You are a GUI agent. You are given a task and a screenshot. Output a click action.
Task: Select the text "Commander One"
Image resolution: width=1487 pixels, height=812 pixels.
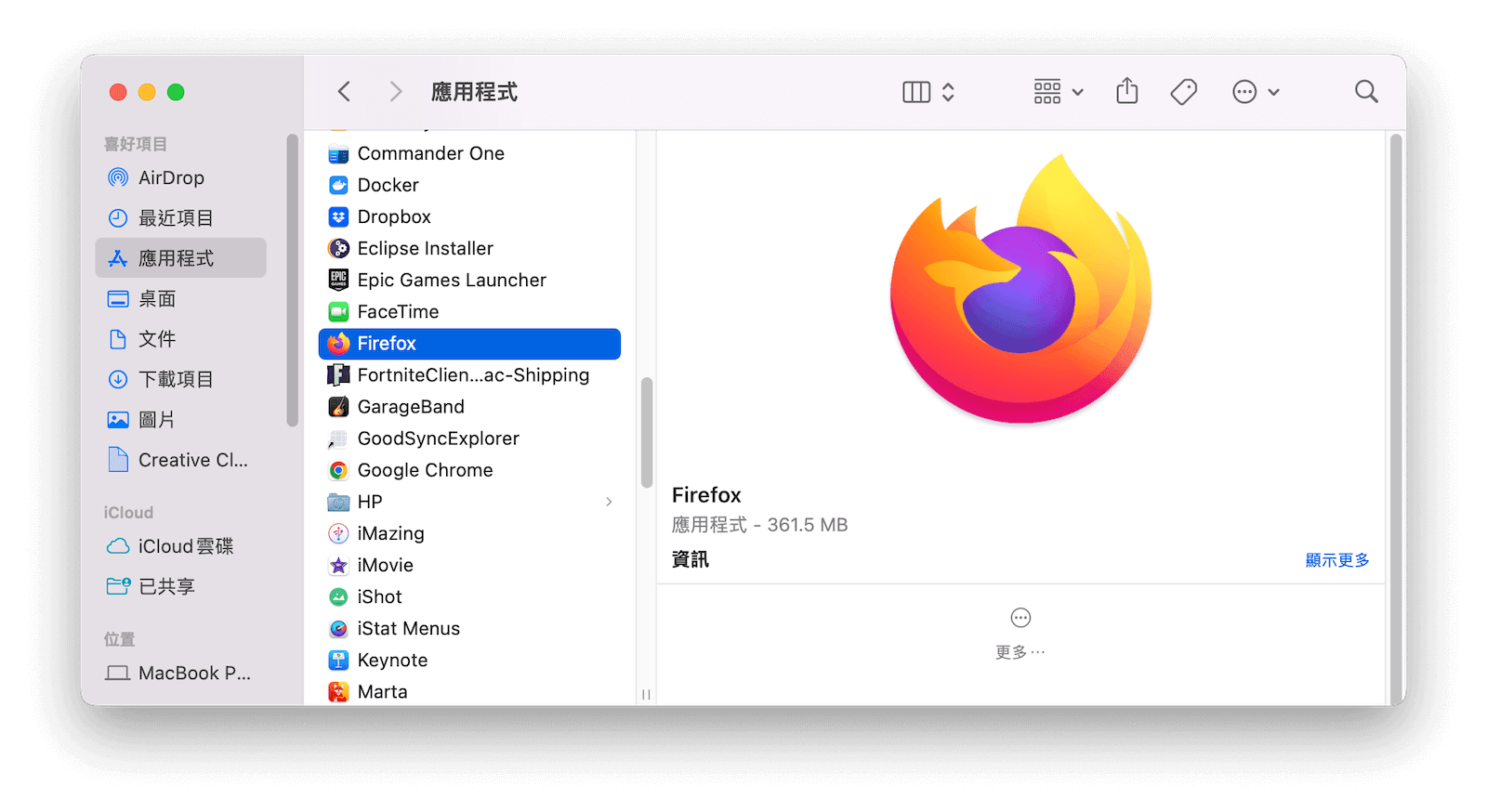click(431, 153)
